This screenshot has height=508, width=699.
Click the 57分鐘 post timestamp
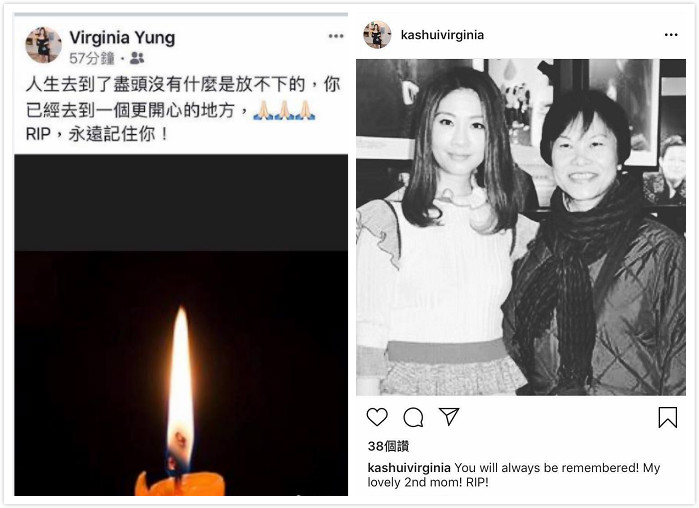click(92, 58)
